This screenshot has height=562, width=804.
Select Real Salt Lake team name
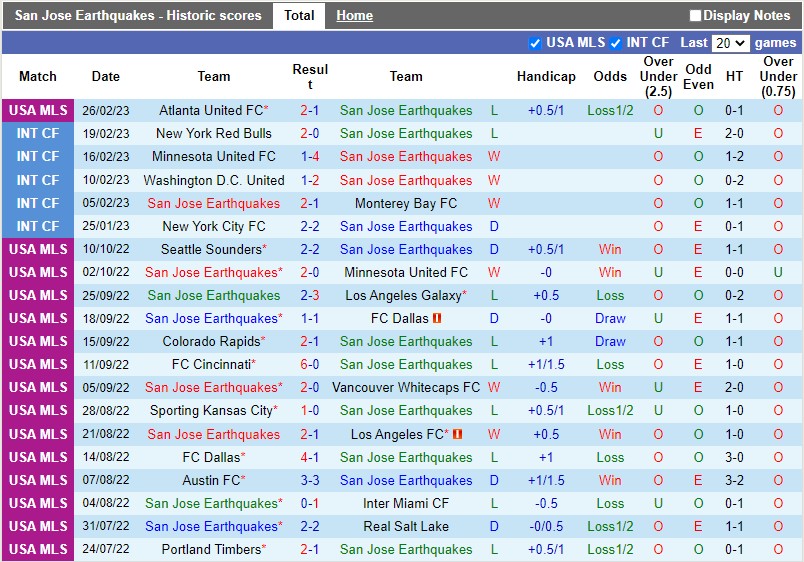click(x=406, y=527)
